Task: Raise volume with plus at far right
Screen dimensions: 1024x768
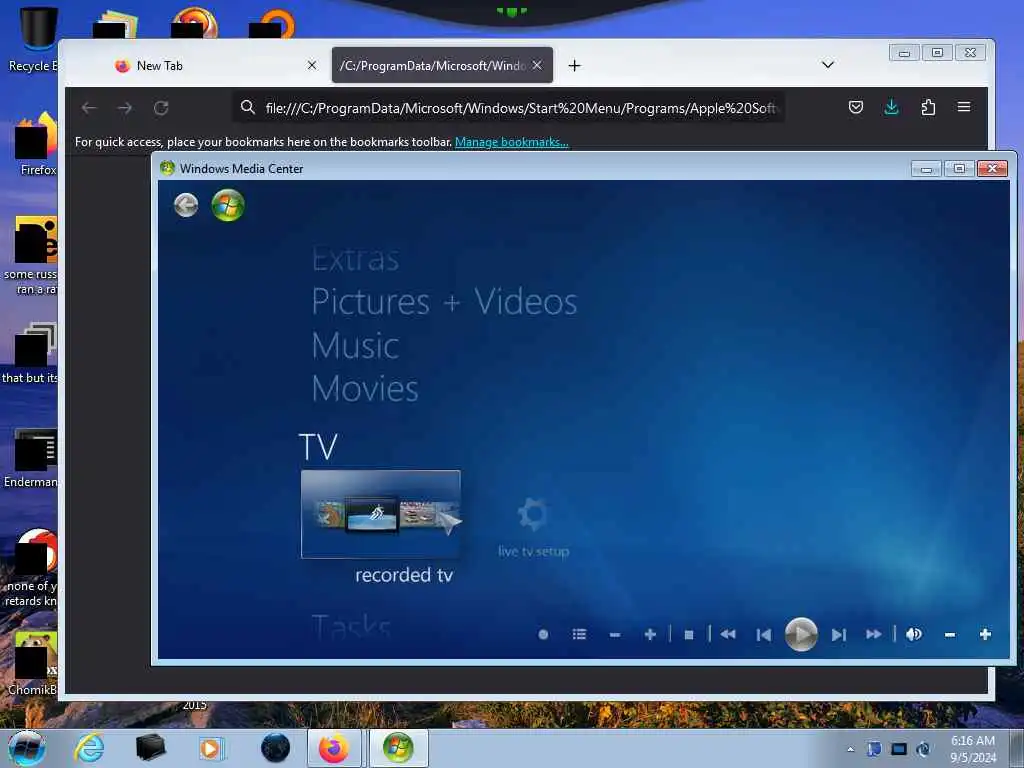Action: point(985,634)
